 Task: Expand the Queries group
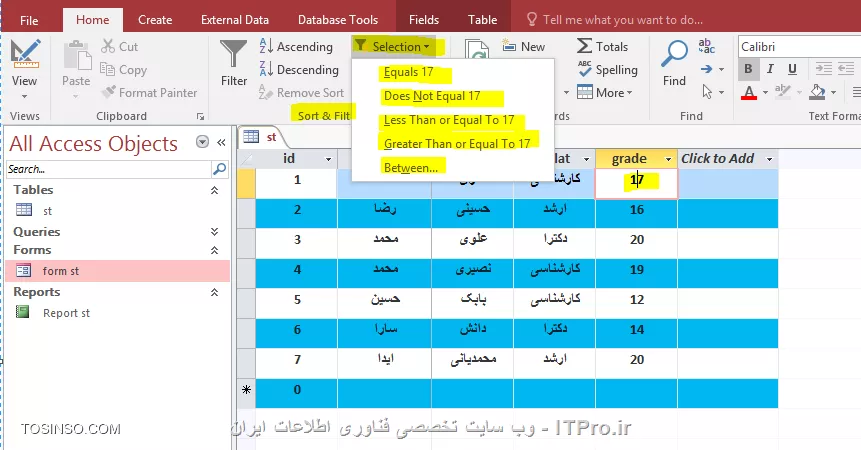tap(214, 232)
